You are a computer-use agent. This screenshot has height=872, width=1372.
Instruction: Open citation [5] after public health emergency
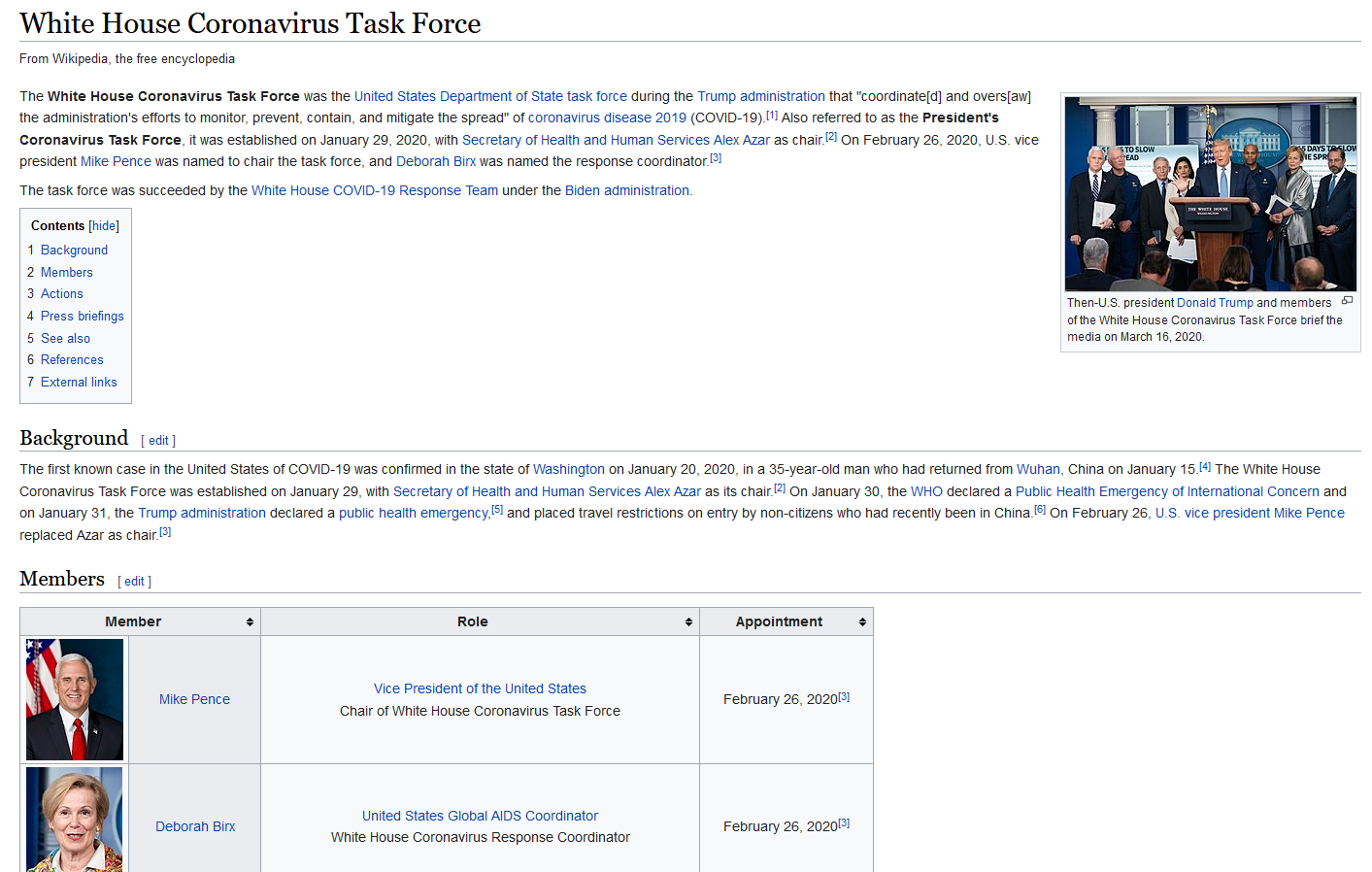point(497,510)
